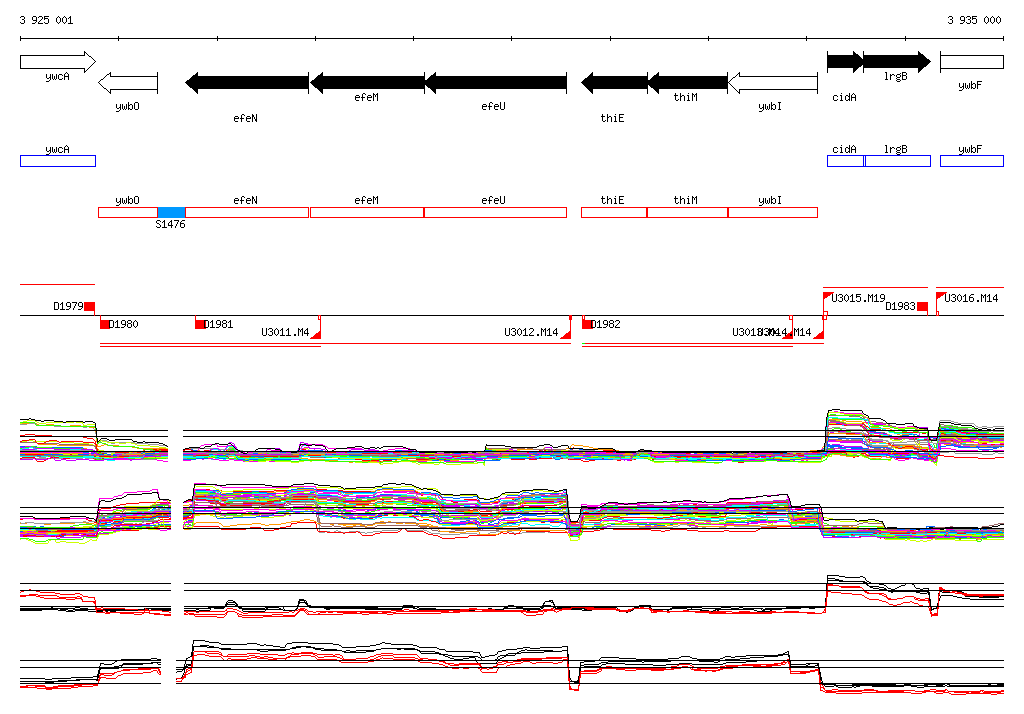Click the white ywbF gene box at top
The width and height of the screenshot is (1024, 714).
click(972, 62)
